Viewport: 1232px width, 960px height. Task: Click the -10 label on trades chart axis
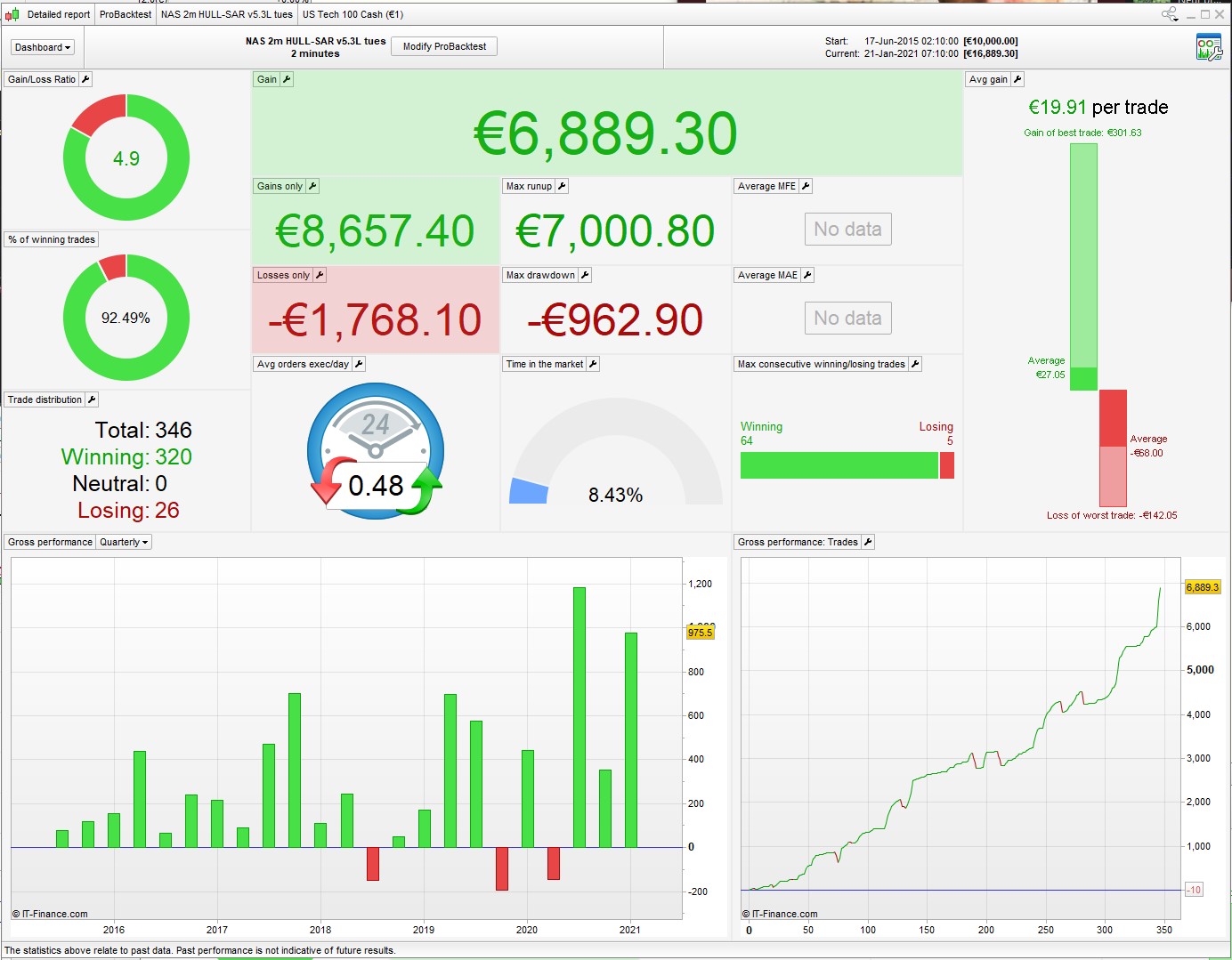[x=1194, y=890]
